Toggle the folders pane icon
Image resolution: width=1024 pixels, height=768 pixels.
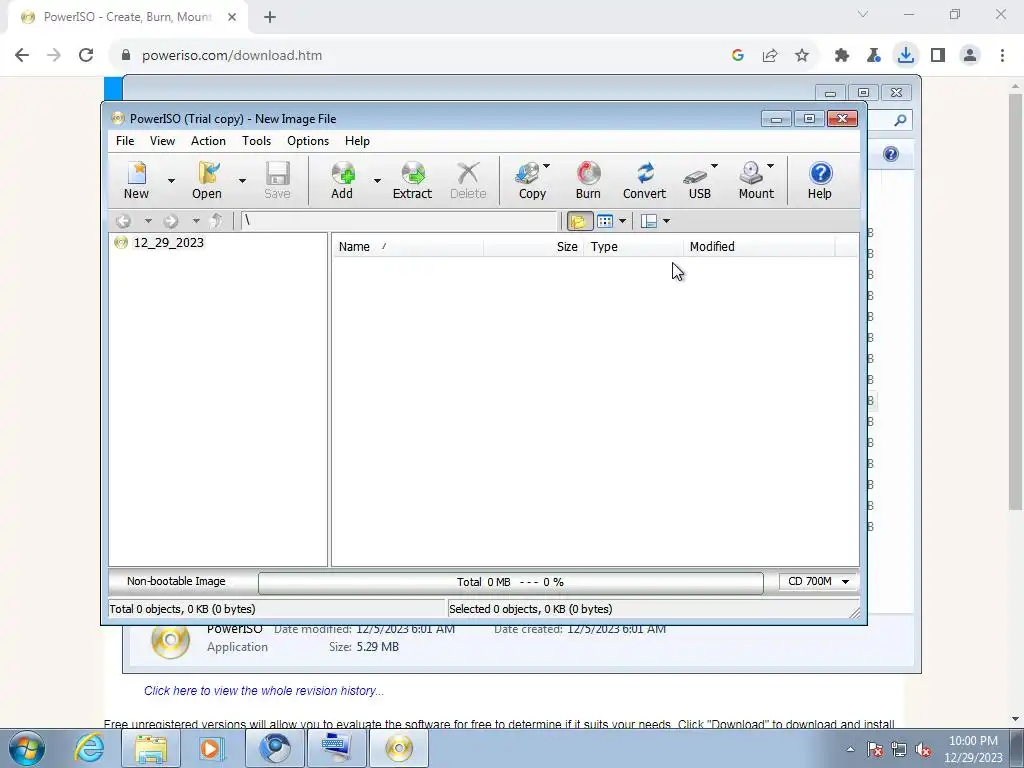point(579,221)
